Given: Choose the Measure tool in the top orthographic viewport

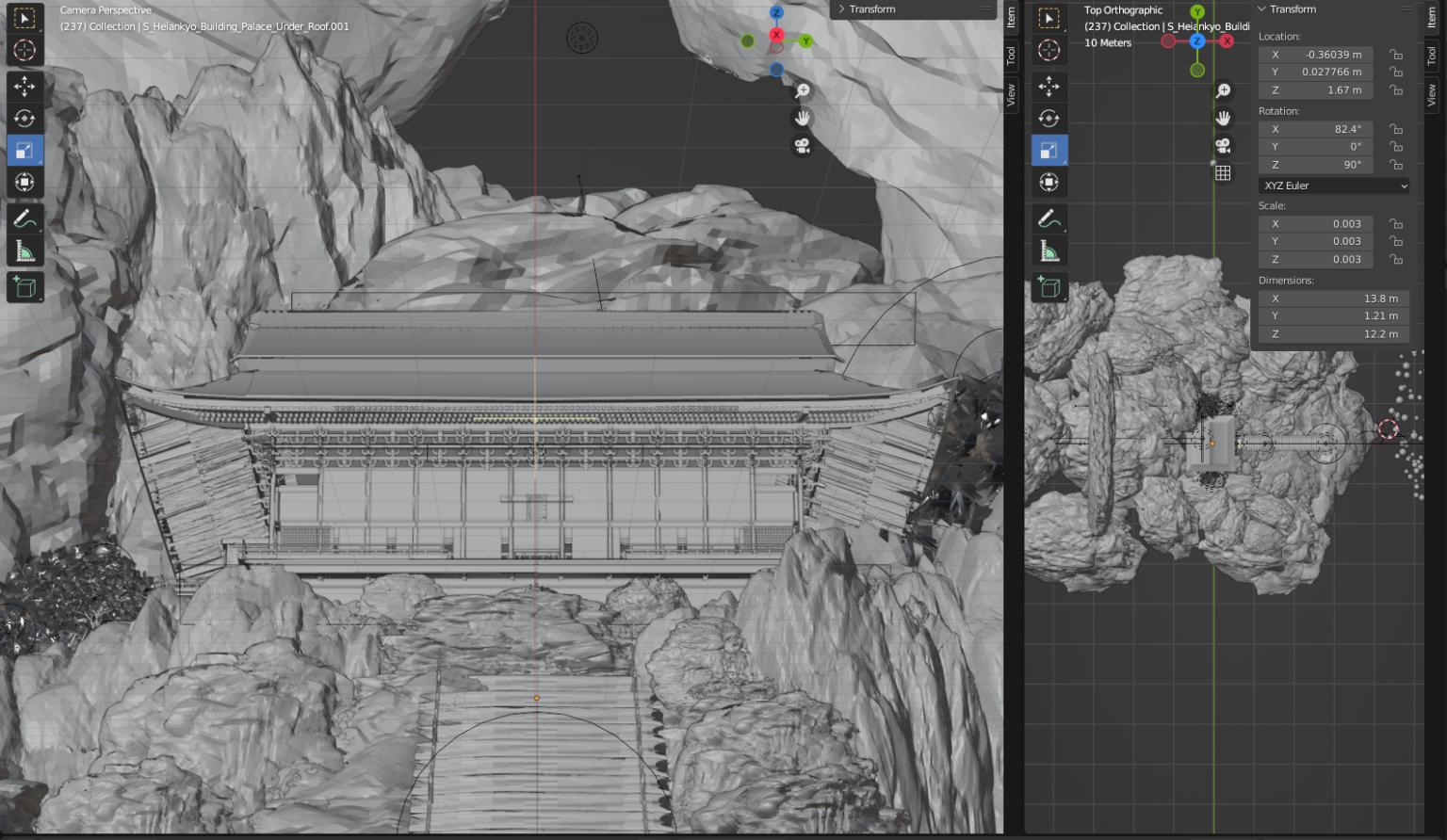Looking at the screenshot, I should tap(1049, 250).
